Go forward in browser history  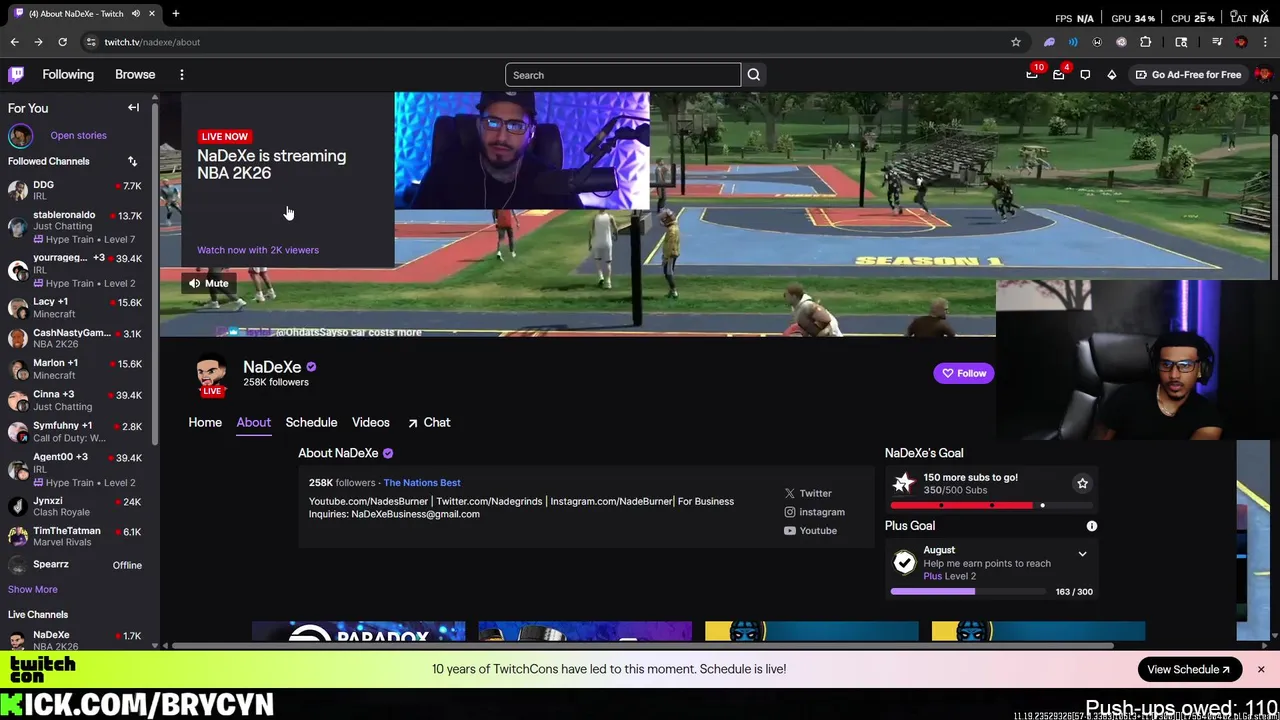tap(38, 42)
